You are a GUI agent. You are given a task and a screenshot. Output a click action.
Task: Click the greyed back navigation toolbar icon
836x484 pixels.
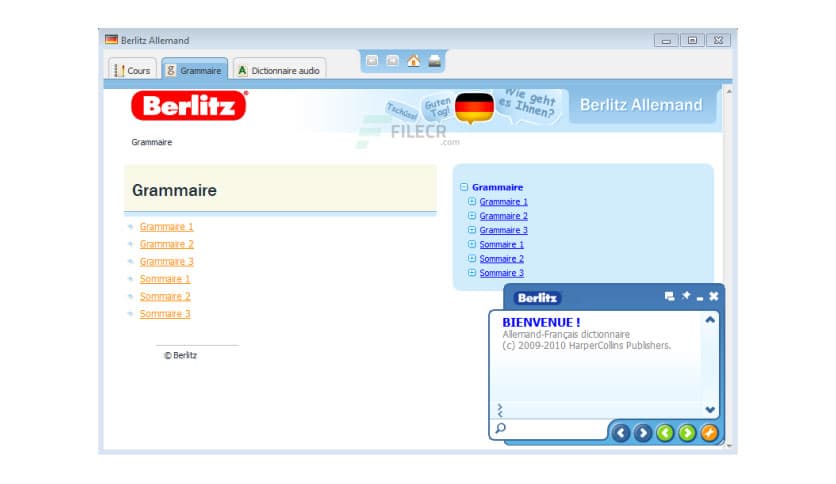372,61
